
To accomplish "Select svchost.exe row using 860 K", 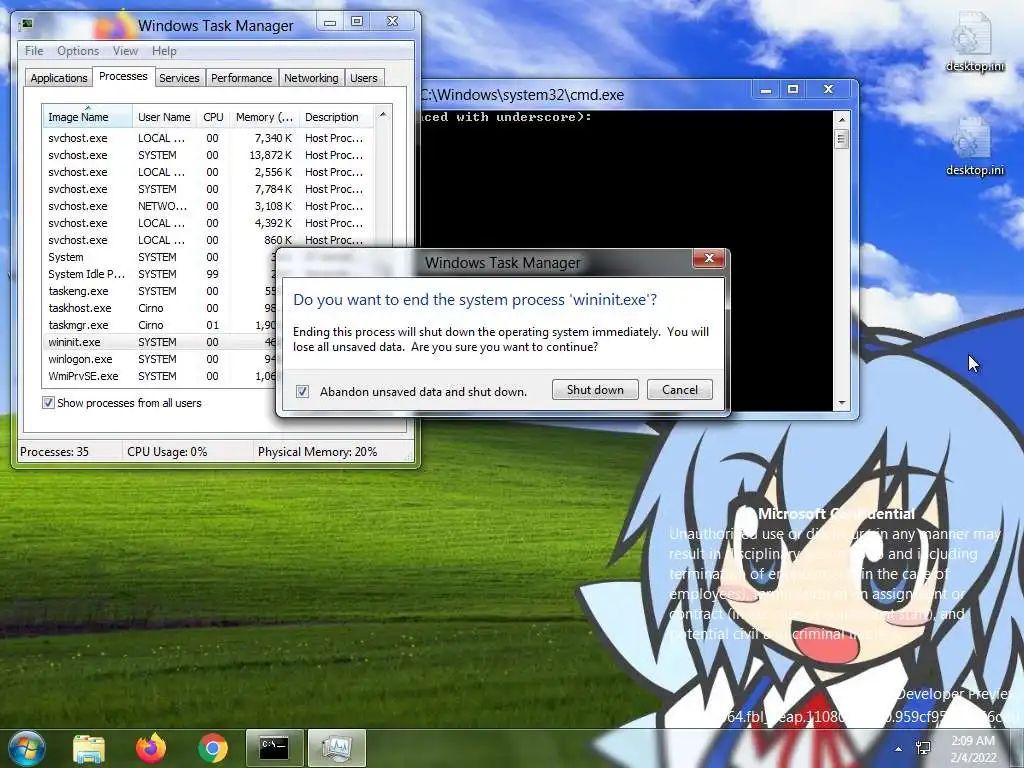I will coord(208,240).
